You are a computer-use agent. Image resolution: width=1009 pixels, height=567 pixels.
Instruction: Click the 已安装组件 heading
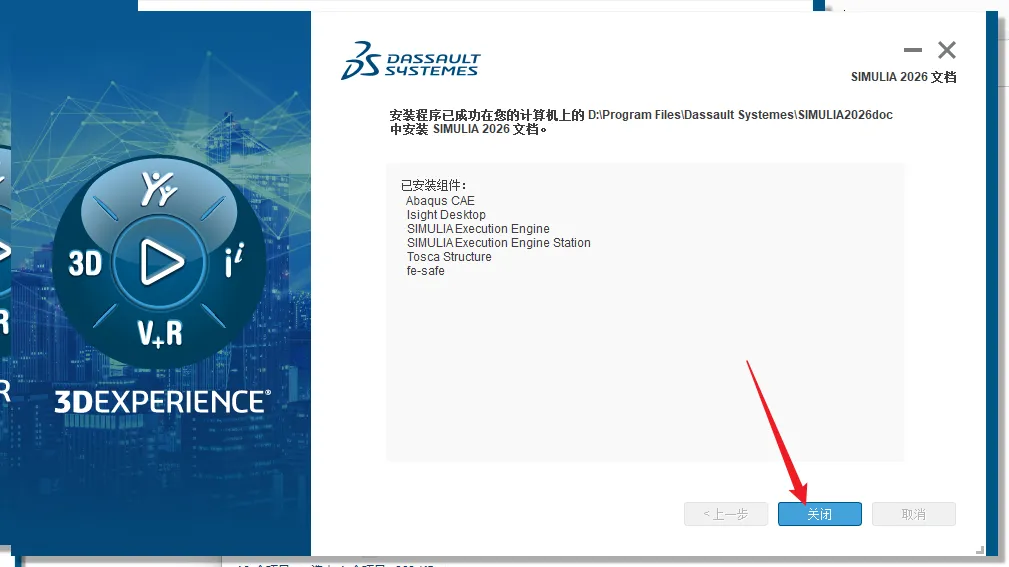pos(433,186)
